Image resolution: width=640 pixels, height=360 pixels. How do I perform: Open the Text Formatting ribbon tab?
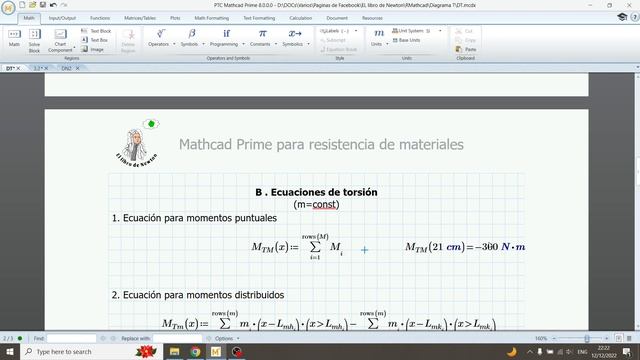(259, 18)
